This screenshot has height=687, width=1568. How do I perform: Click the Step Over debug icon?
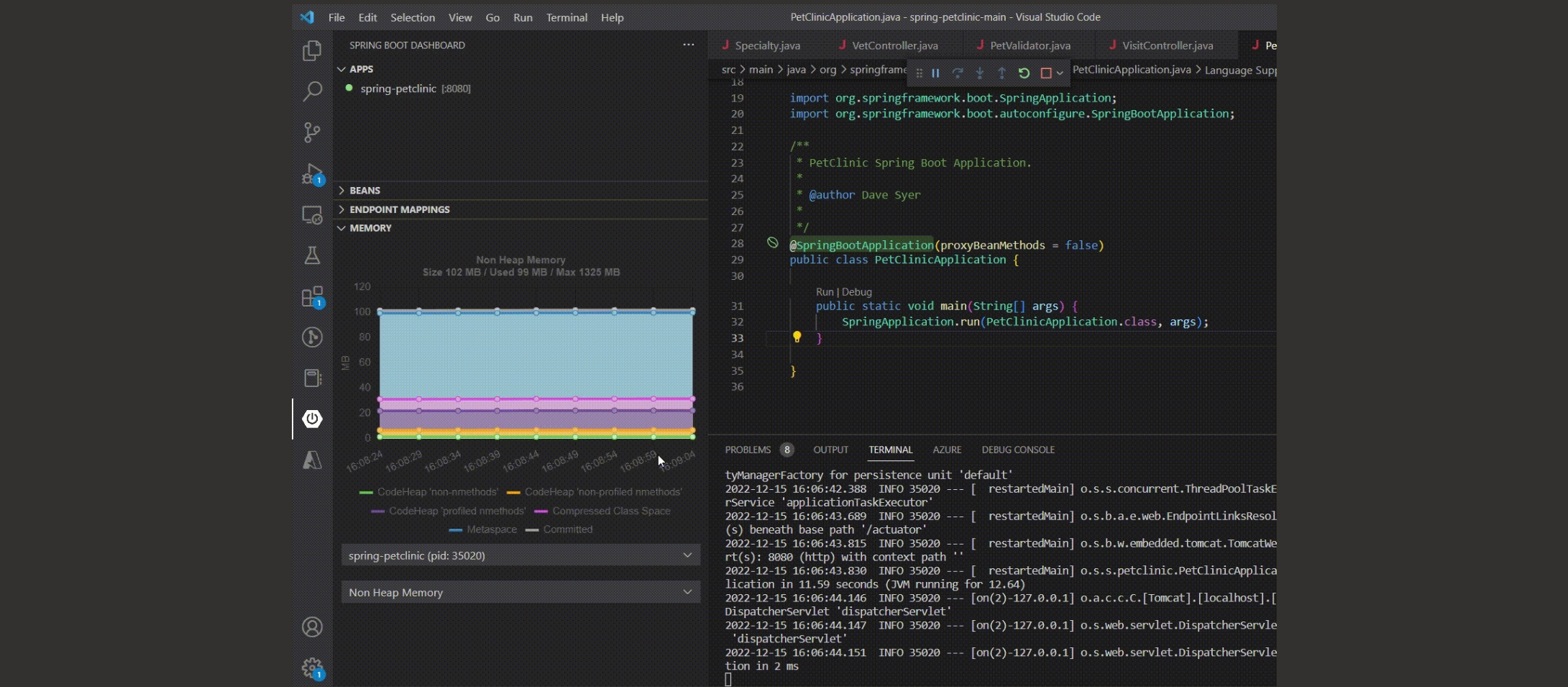957,73
